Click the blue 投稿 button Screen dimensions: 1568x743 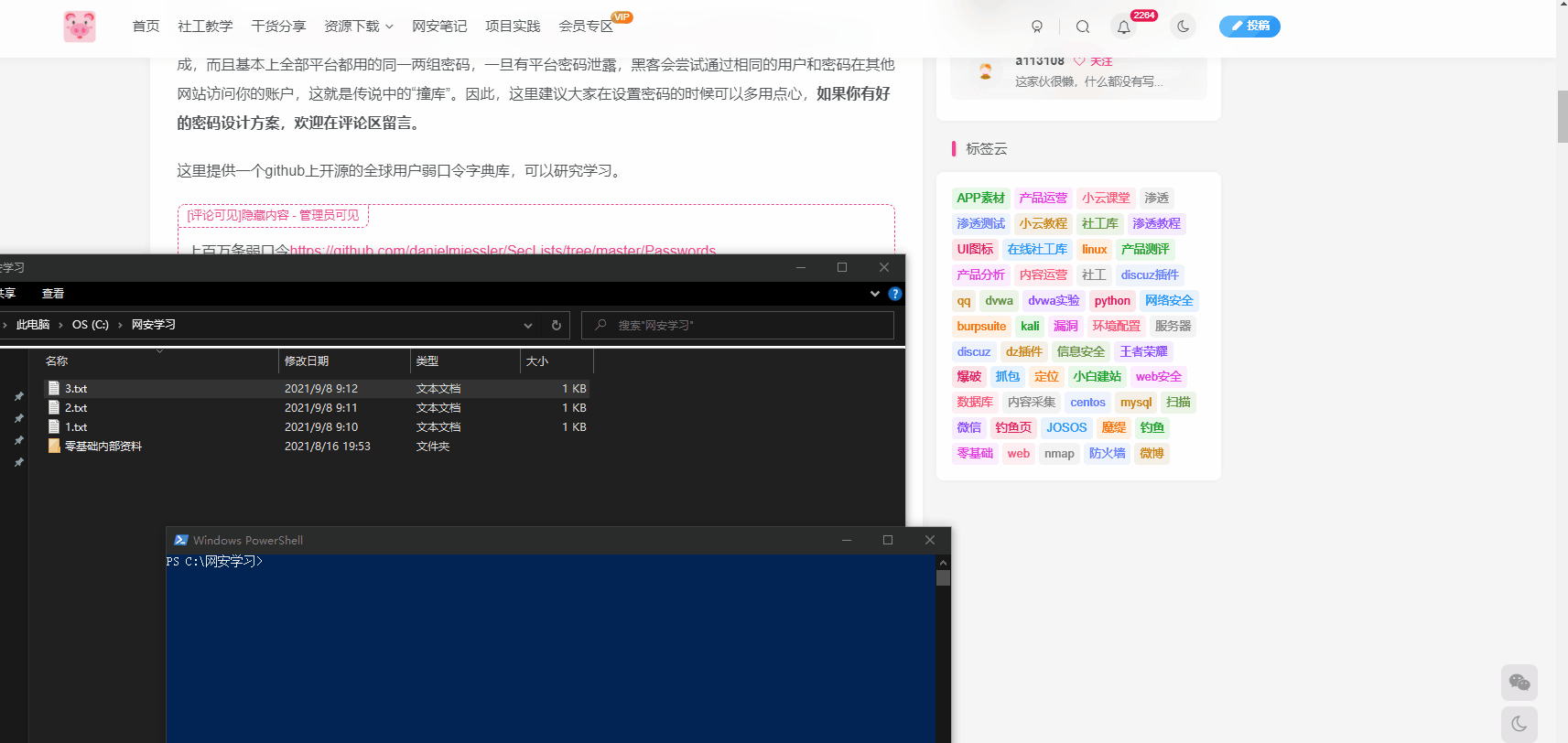1249,27
